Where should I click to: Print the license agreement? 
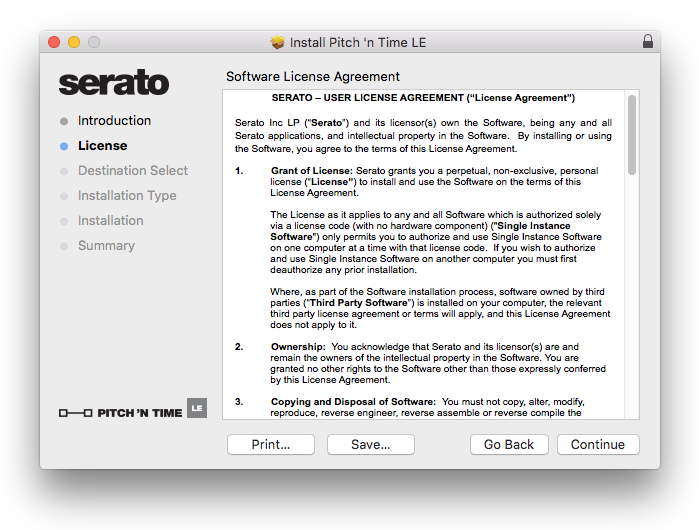tap(271, 444)
